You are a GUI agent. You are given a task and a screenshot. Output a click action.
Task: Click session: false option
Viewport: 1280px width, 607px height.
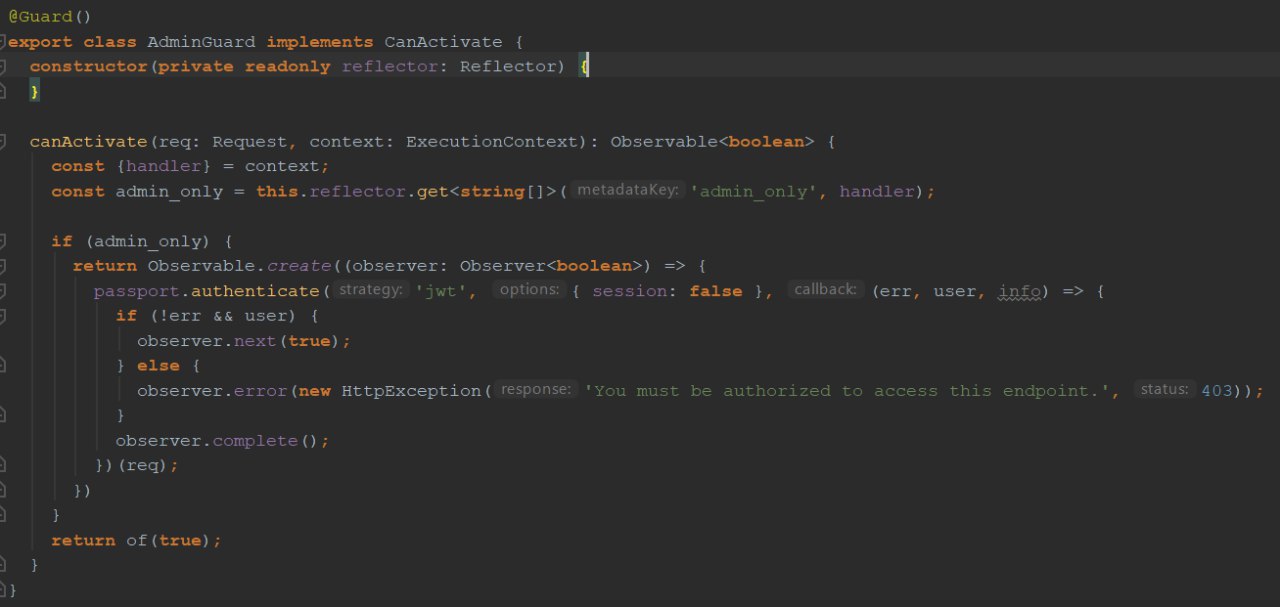[667, 291]
